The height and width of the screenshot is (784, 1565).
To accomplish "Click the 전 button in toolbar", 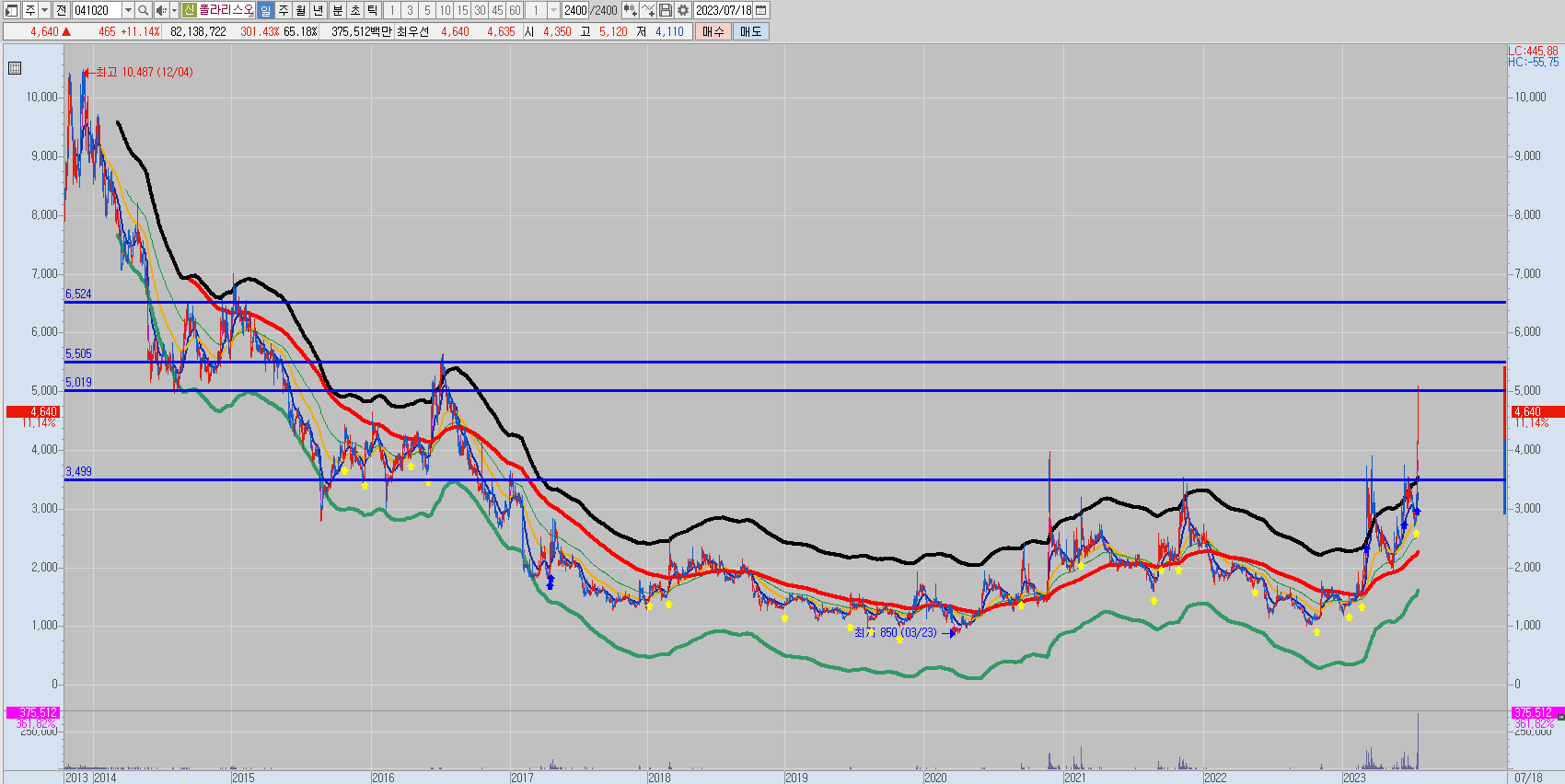I will point(61,10).
